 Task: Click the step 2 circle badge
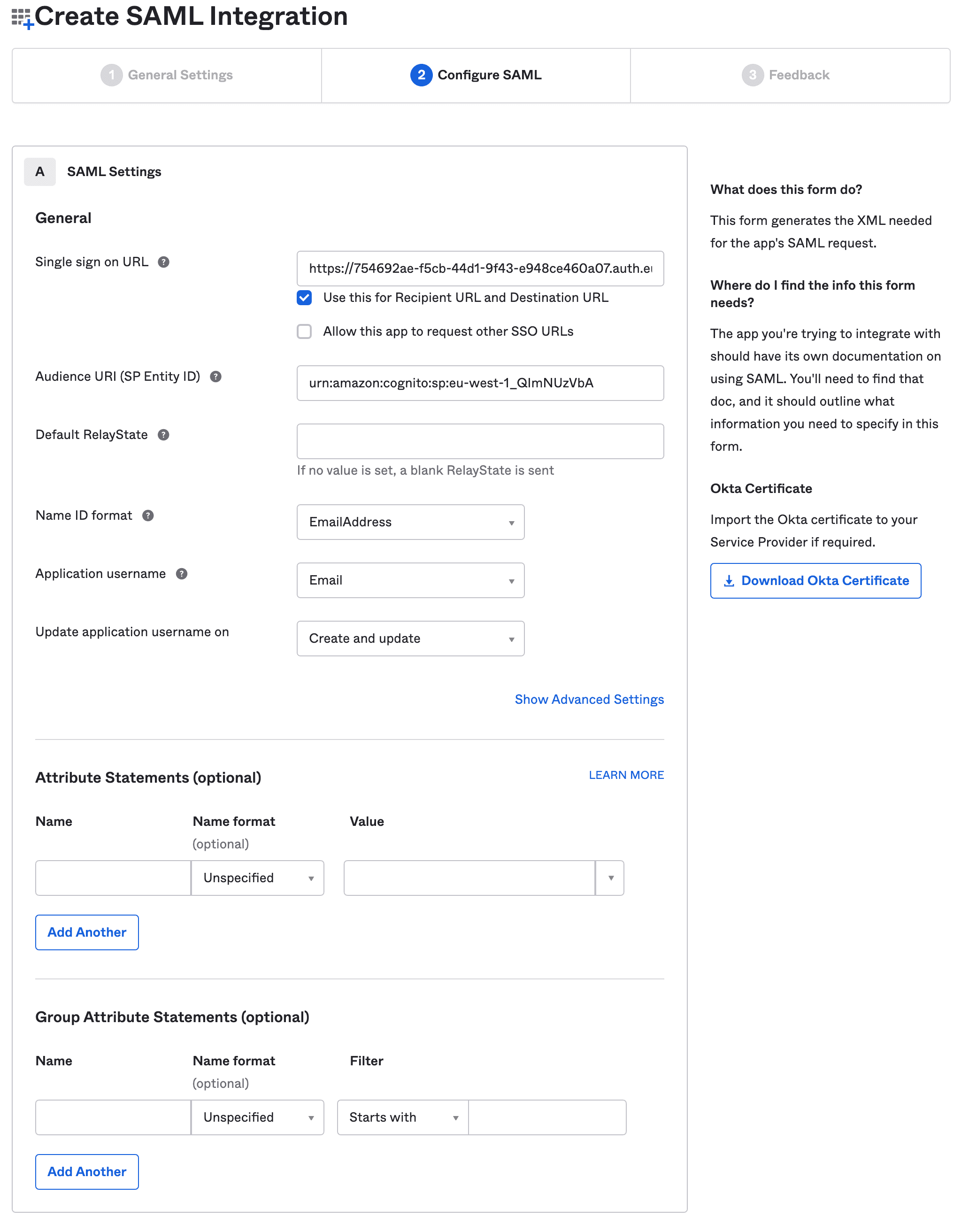(x=421, y=75)
